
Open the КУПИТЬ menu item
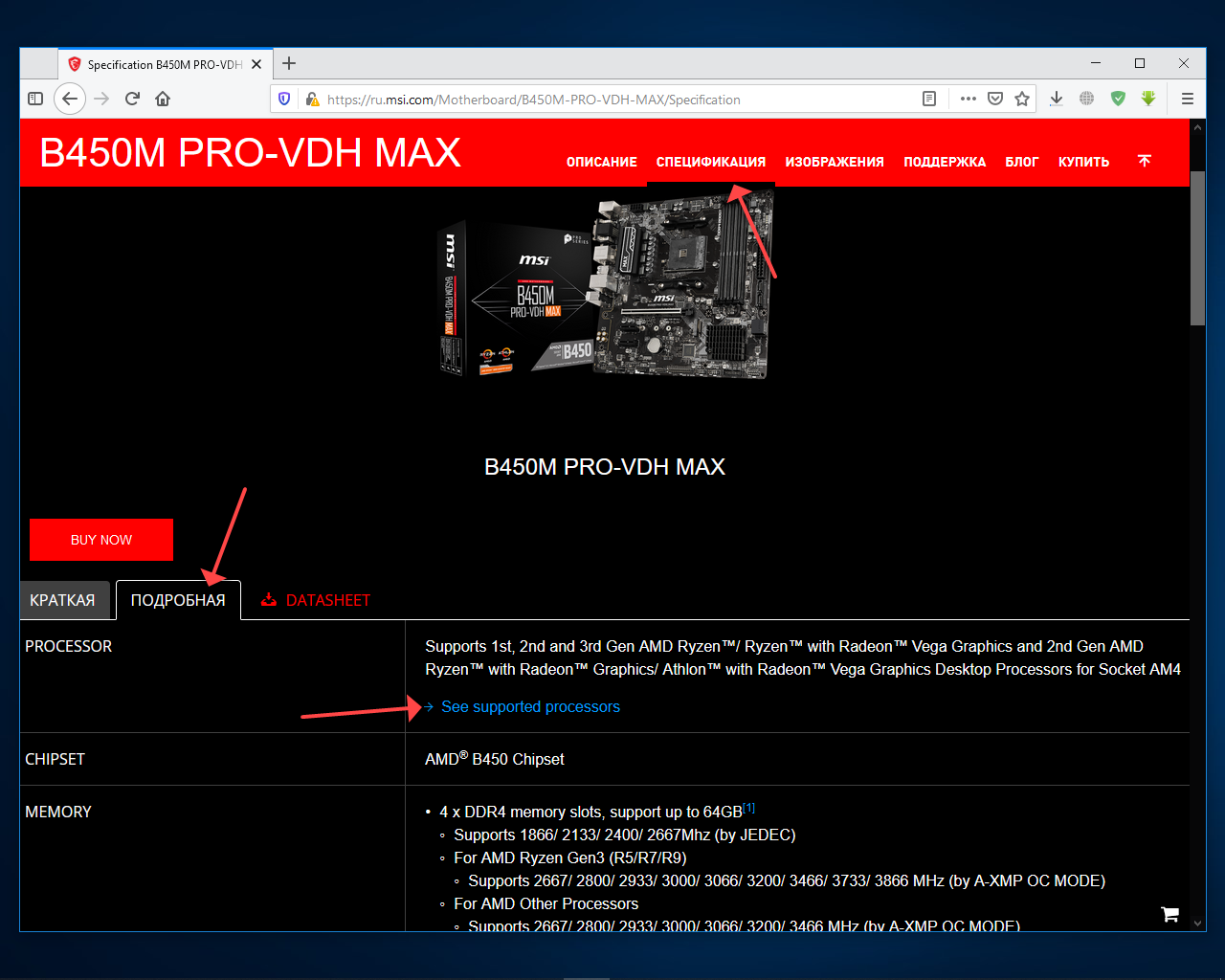tap(1083, 162)
